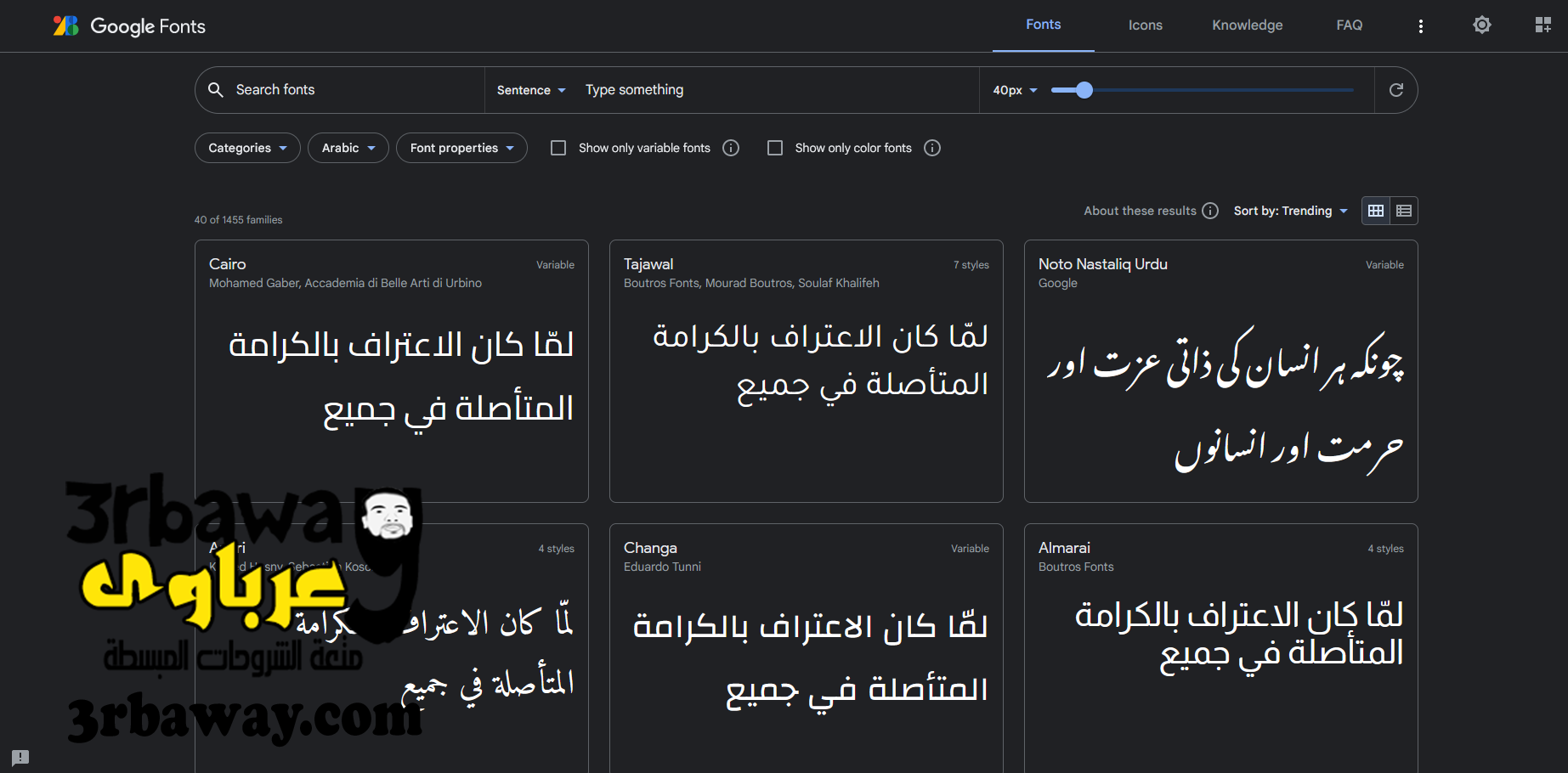
Task: Open the Almarai font family
Action: tap(1064, 548)
